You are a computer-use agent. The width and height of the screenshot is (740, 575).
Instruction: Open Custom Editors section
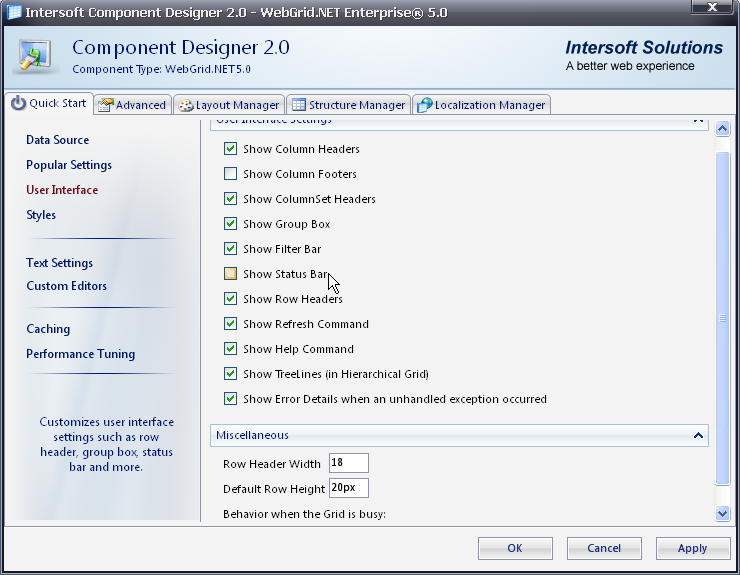click(67, 286)
